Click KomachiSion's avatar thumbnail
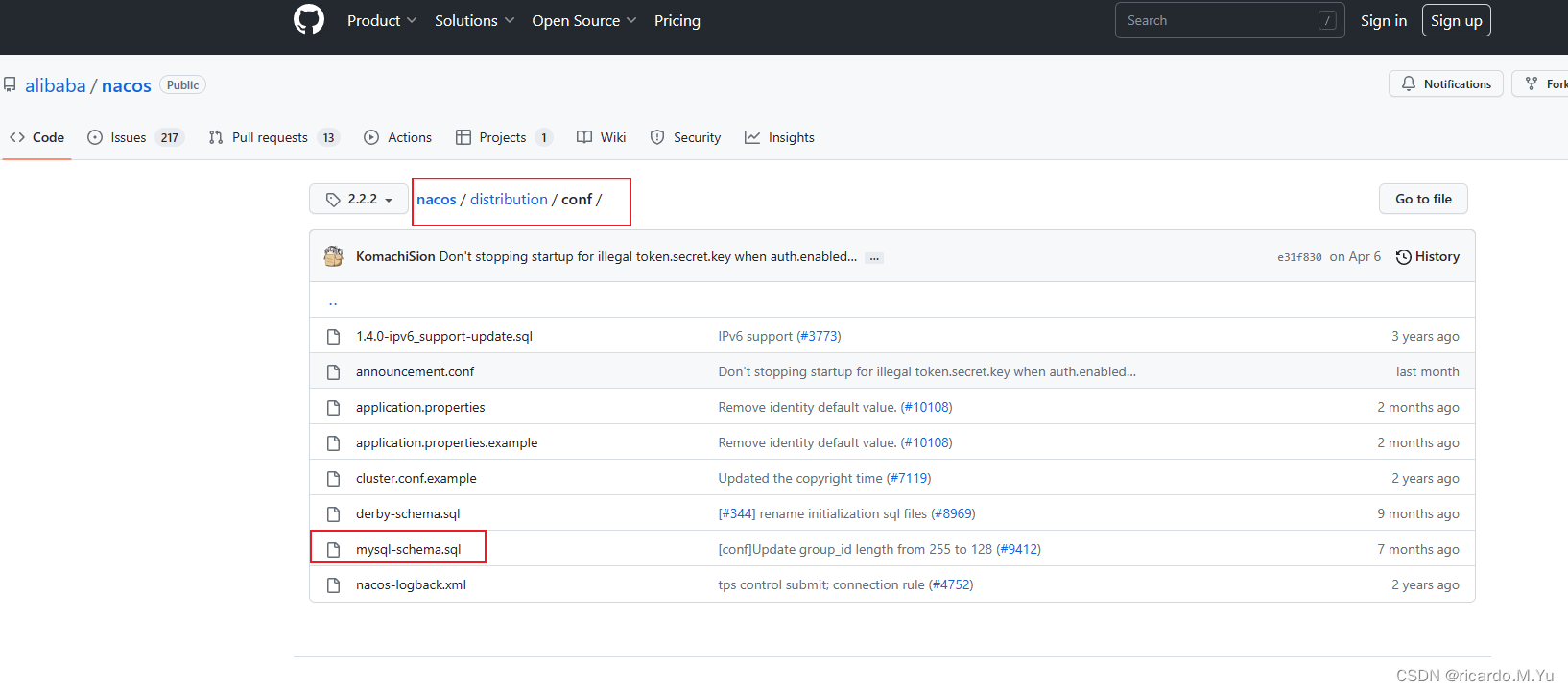The width and height of the screenshot is (1568, 691). [333, 256]
